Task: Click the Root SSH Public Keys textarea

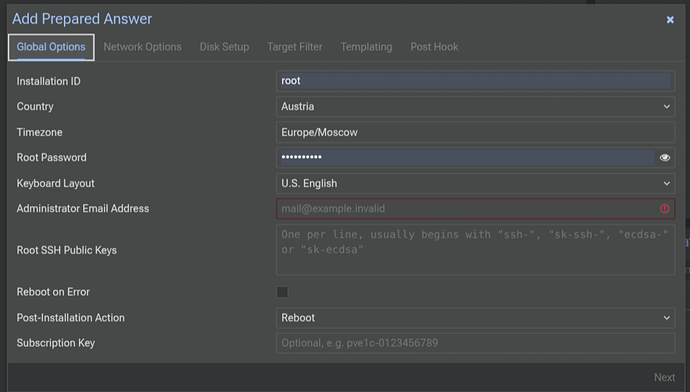Action: pyautogui.click(x=475, y=250)
